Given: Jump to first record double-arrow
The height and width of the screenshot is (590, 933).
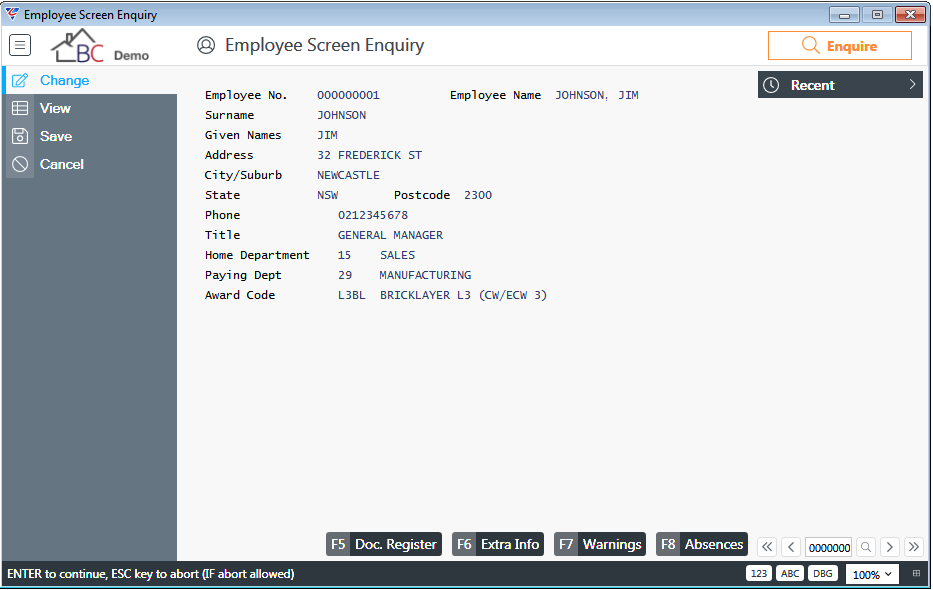Looking at the screenshot, I should (x=767, y=547).
